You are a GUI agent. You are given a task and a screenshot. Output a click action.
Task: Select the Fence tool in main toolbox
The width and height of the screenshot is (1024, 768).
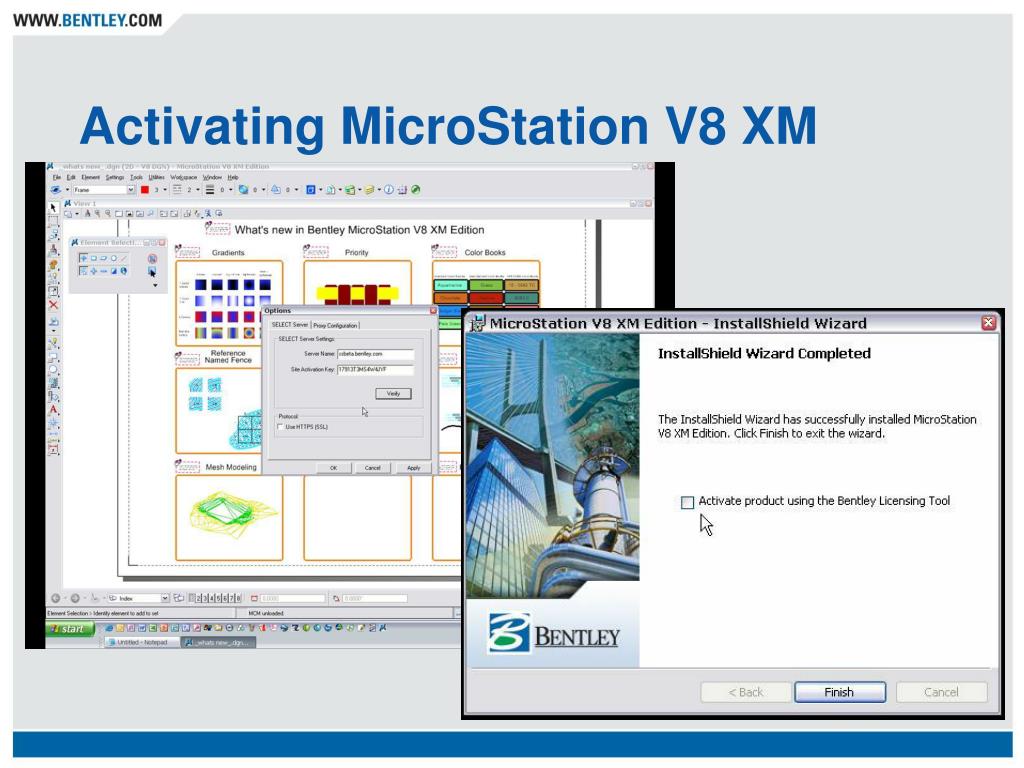(x=54, y=222)
